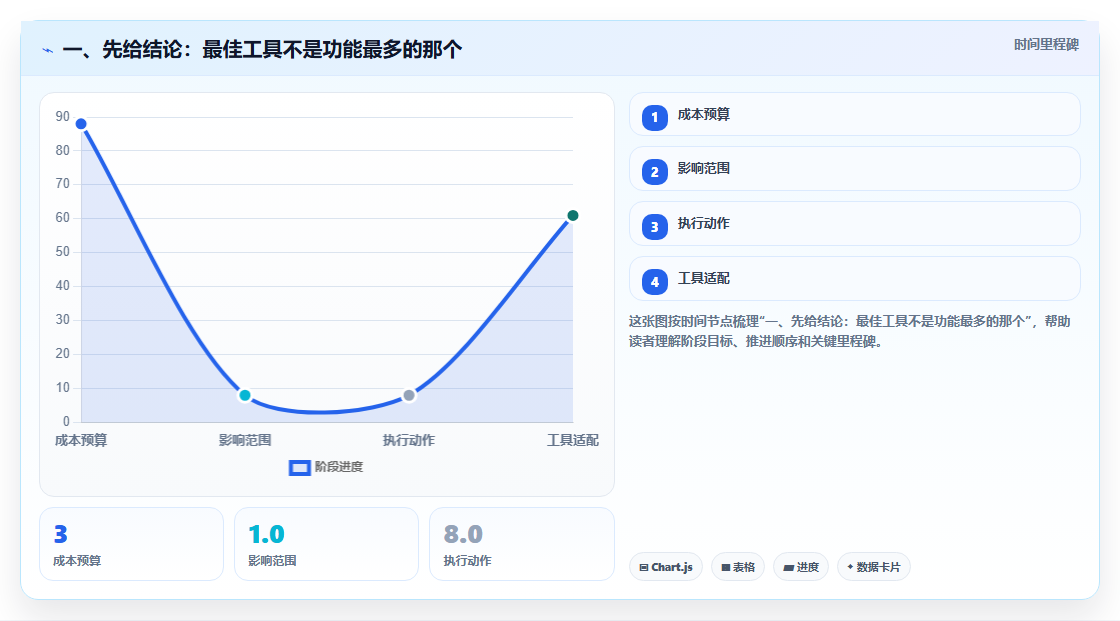Click the number 4 badge for 工具适配
The height and width of the screenshot is (621, 1120).
(x=654, y=282)
